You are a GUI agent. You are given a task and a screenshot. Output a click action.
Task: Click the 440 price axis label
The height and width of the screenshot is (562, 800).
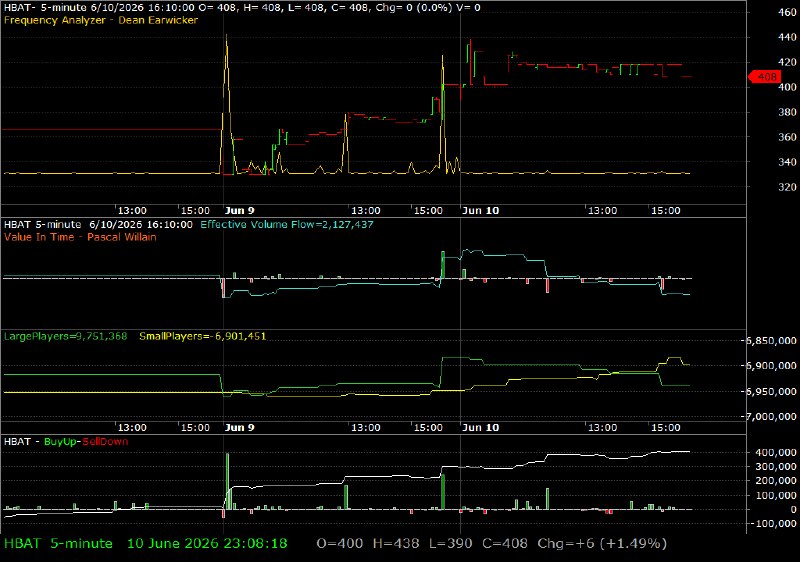pos(787,37)
